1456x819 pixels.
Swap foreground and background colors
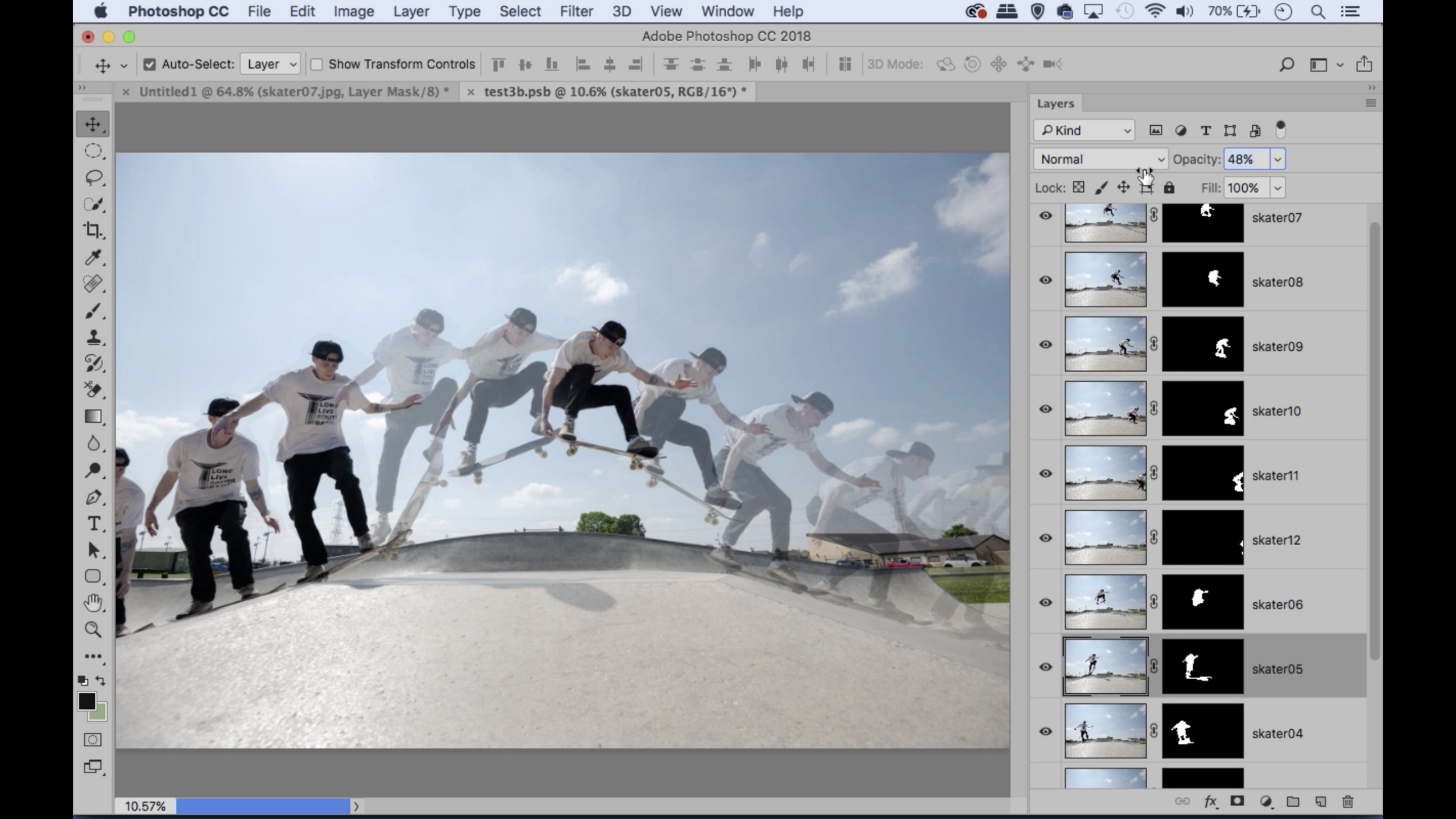(101, 680)
